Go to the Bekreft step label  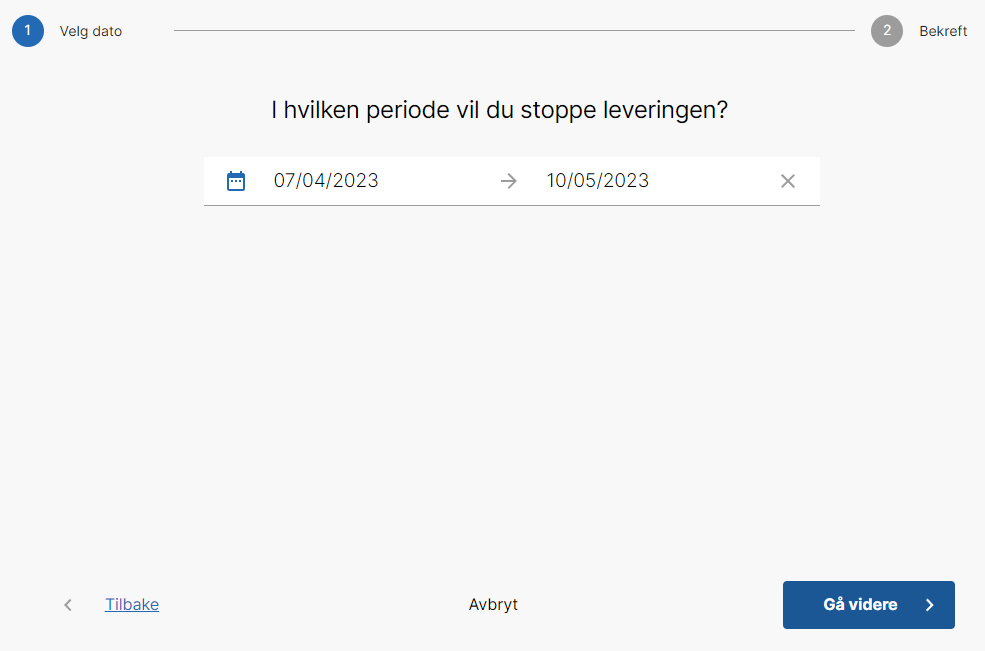coord(943,31)
